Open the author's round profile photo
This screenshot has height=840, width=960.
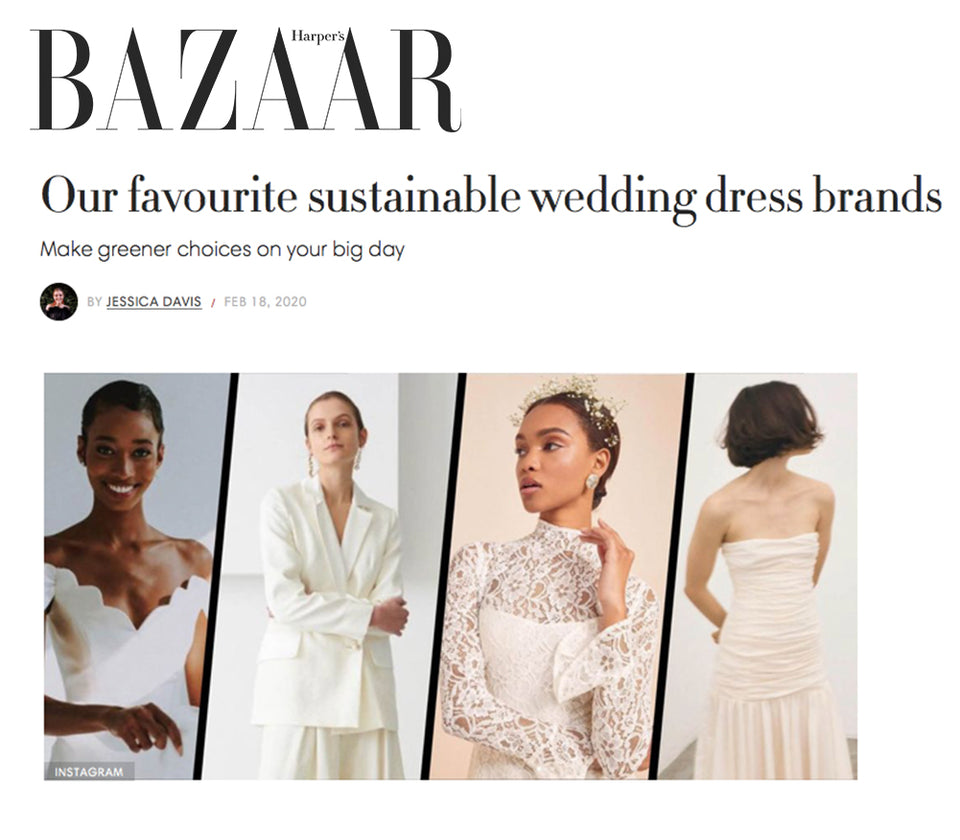pyautogui.click(x=59, y=301)
